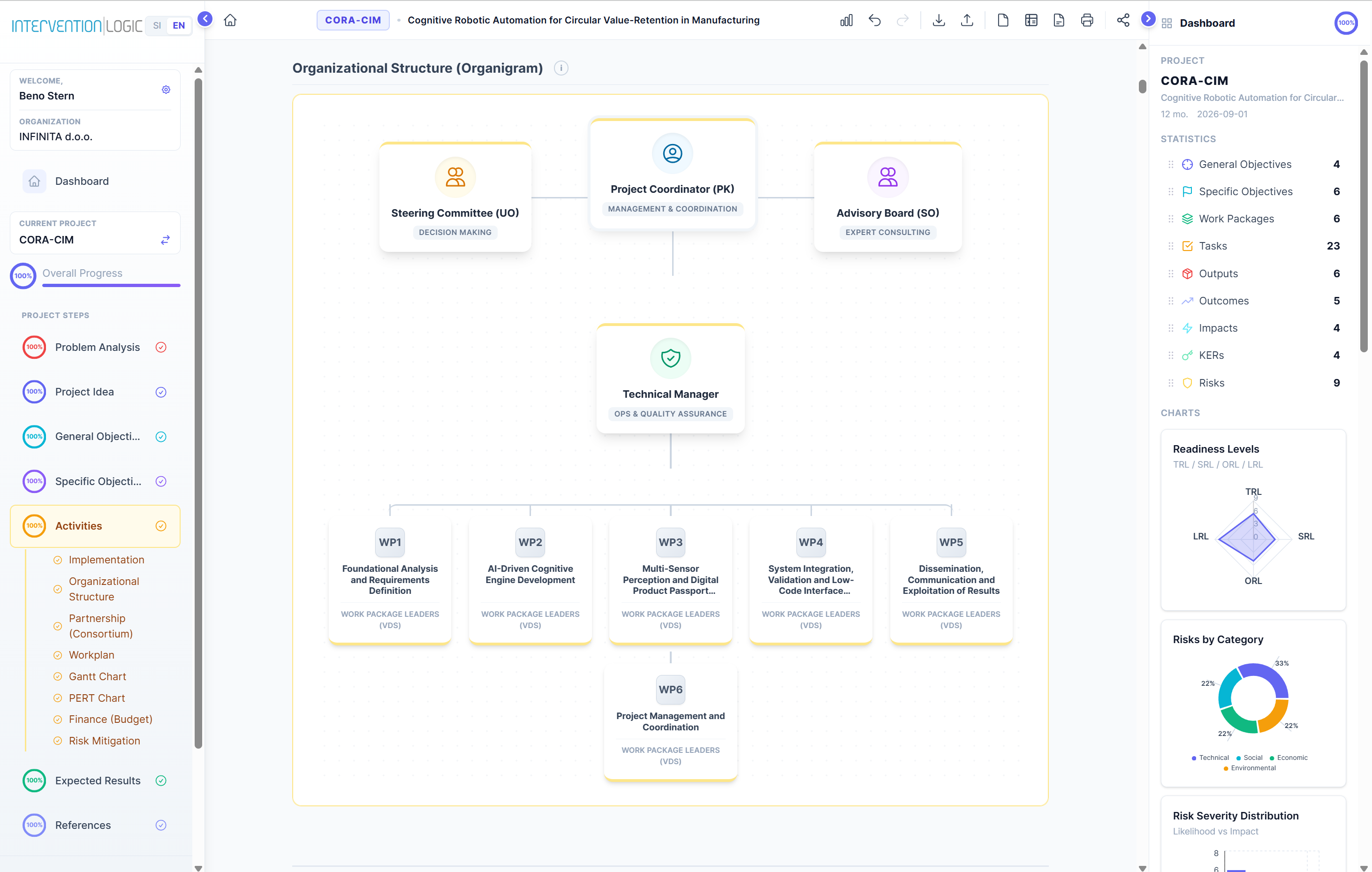The width and height of the screenshot is (1372, 872).
Task: Select Gantt Chart sub-item
Action: coord(98,676)
